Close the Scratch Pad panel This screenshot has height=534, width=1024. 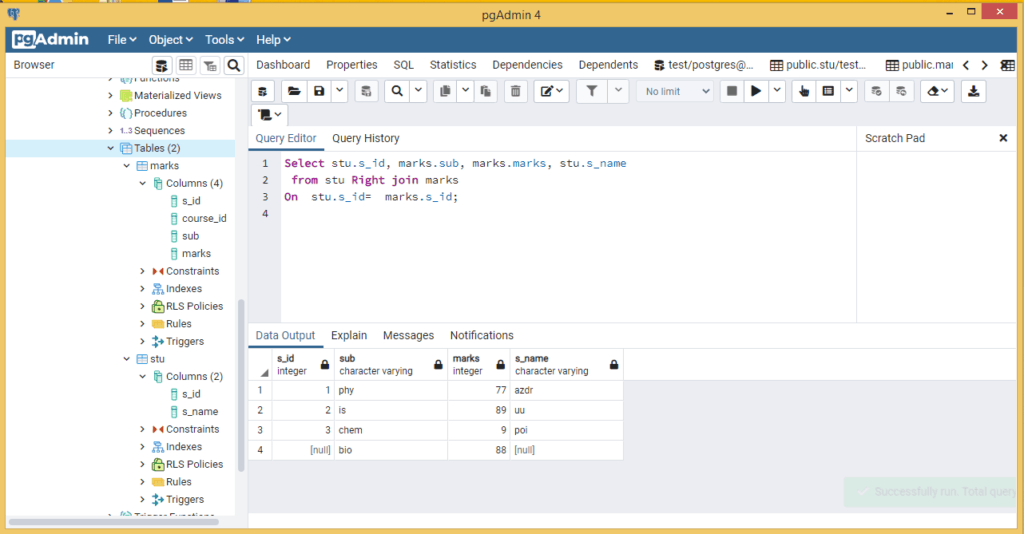(1003, 138)
